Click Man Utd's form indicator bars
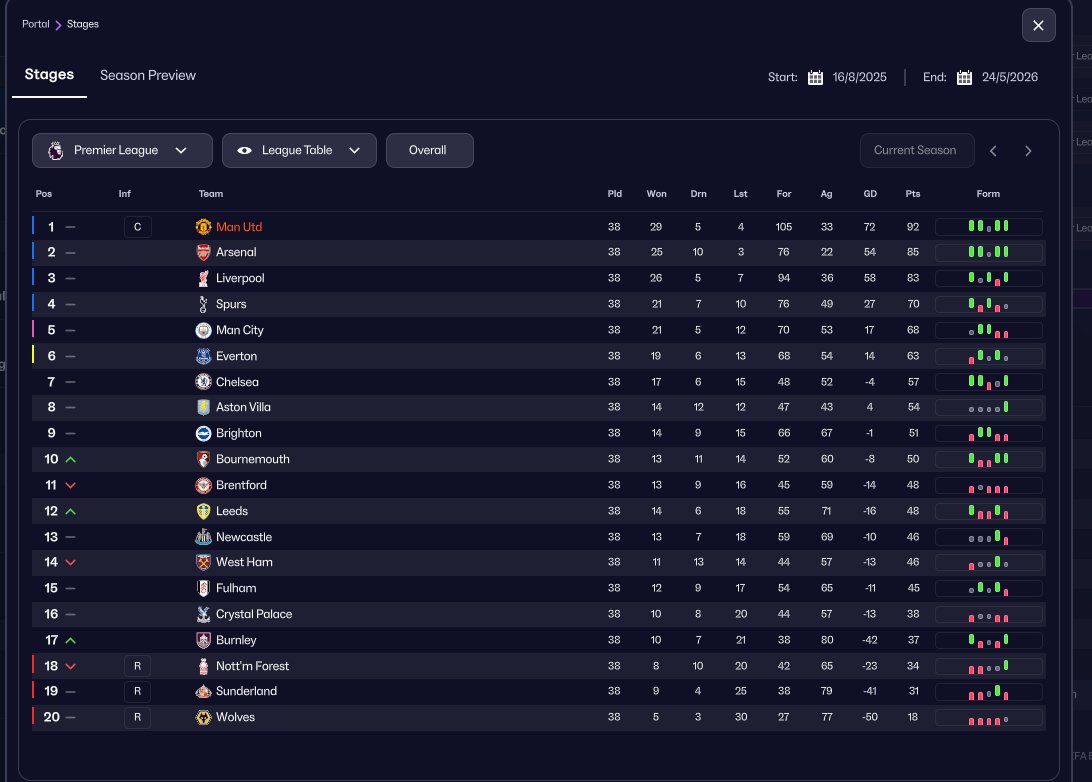Viewport: 1092px width, 782px height. [988, 227]
